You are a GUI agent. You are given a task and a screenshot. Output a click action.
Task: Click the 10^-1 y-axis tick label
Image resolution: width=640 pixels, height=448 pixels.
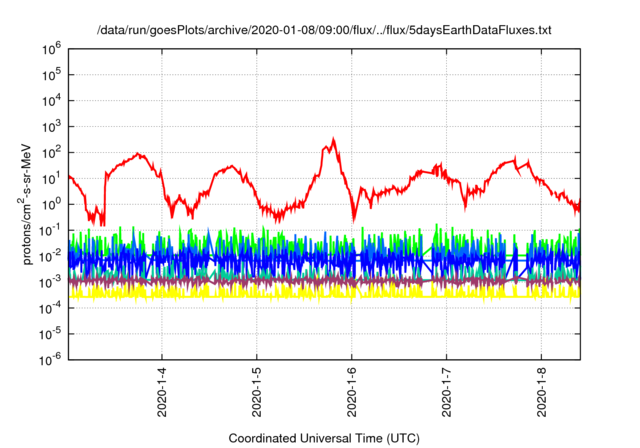pyautogui.click(x=50, y=230)
